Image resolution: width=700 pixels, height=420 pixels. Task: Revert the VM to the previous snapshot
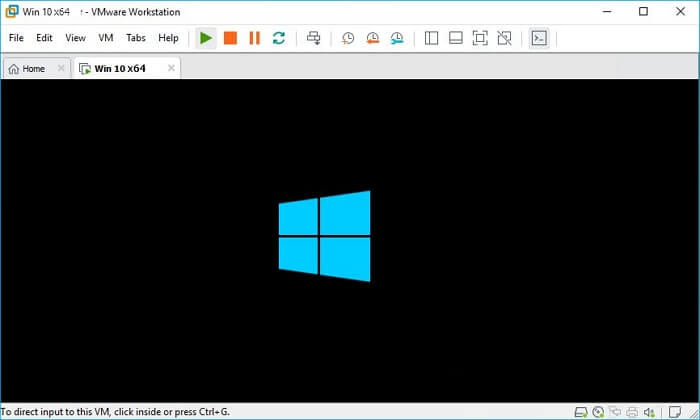[372, 38]
